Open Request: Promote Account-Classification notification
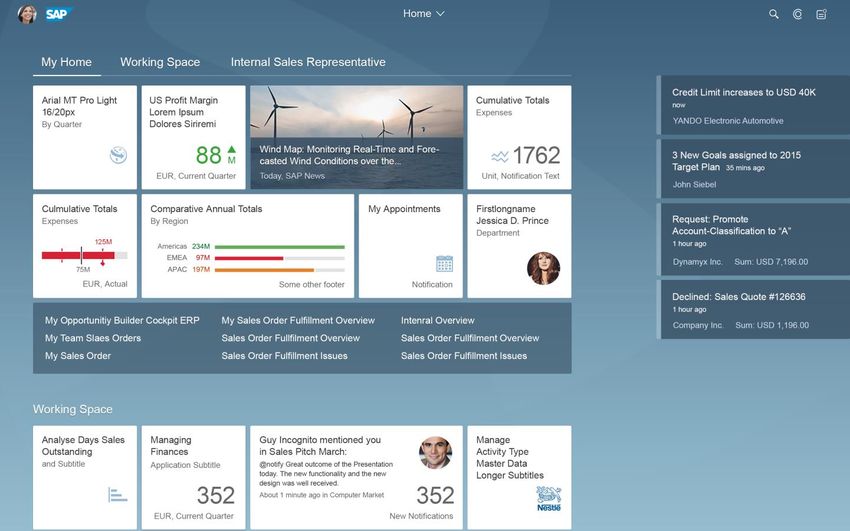 pos(754,239)
